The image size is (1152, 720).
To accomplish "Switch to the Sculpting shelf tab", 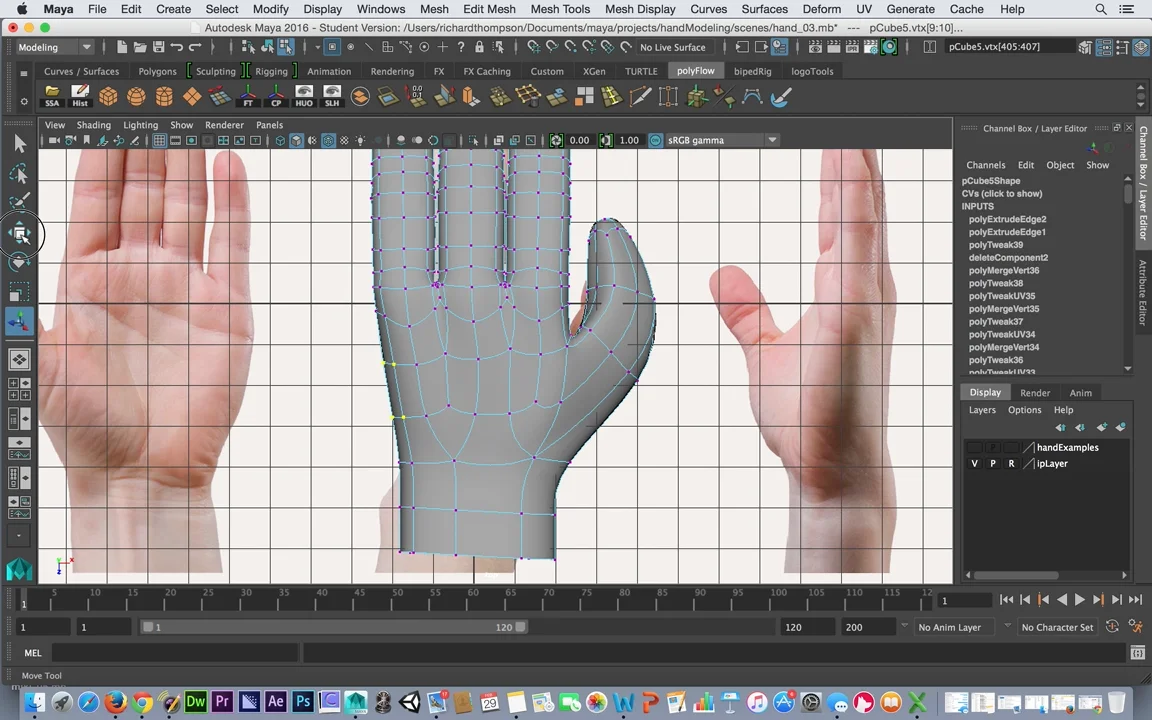I will [215, 71].
